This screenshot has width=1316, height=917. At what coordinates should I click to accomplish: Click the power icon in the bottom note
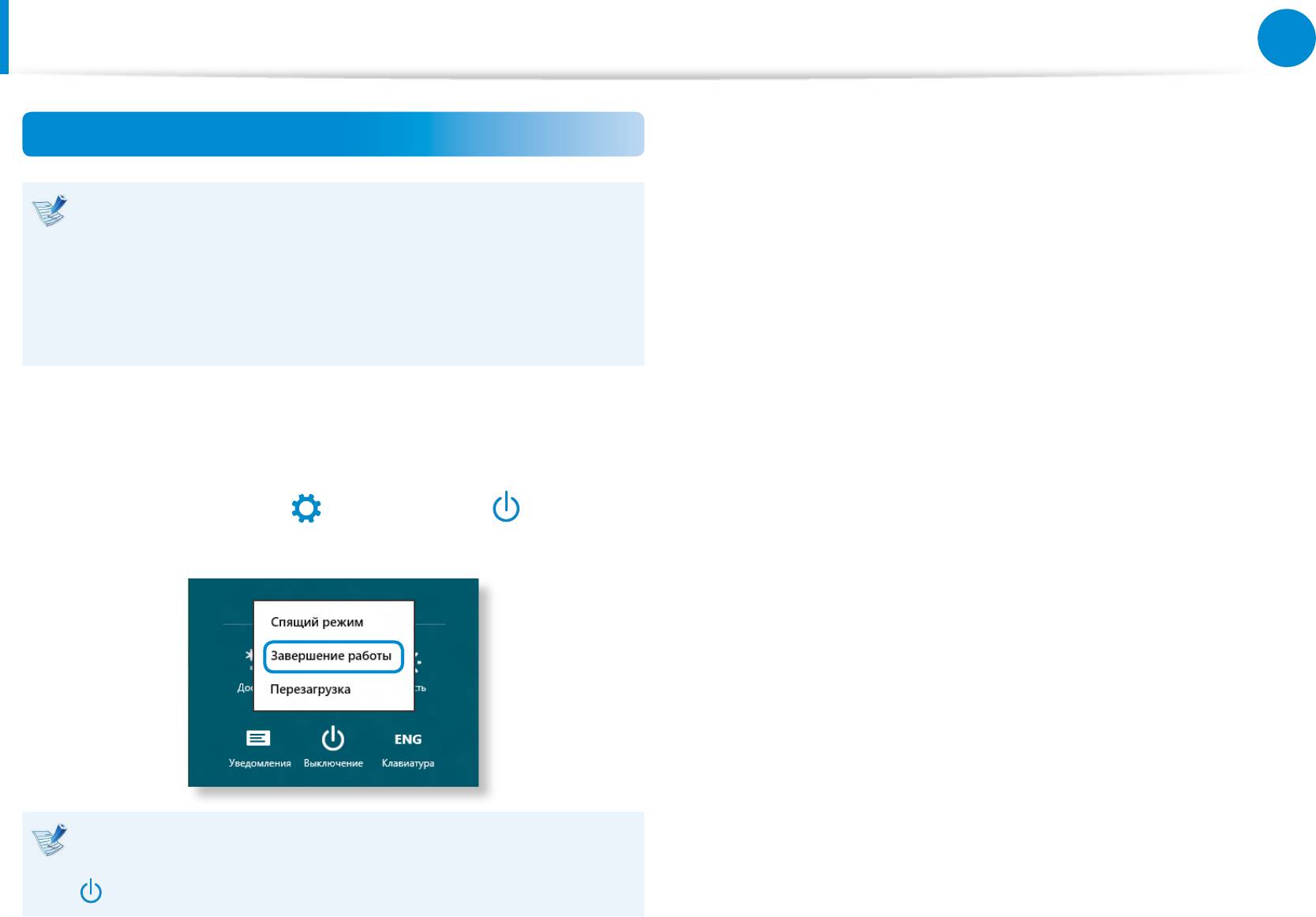[x=91, y=892]
